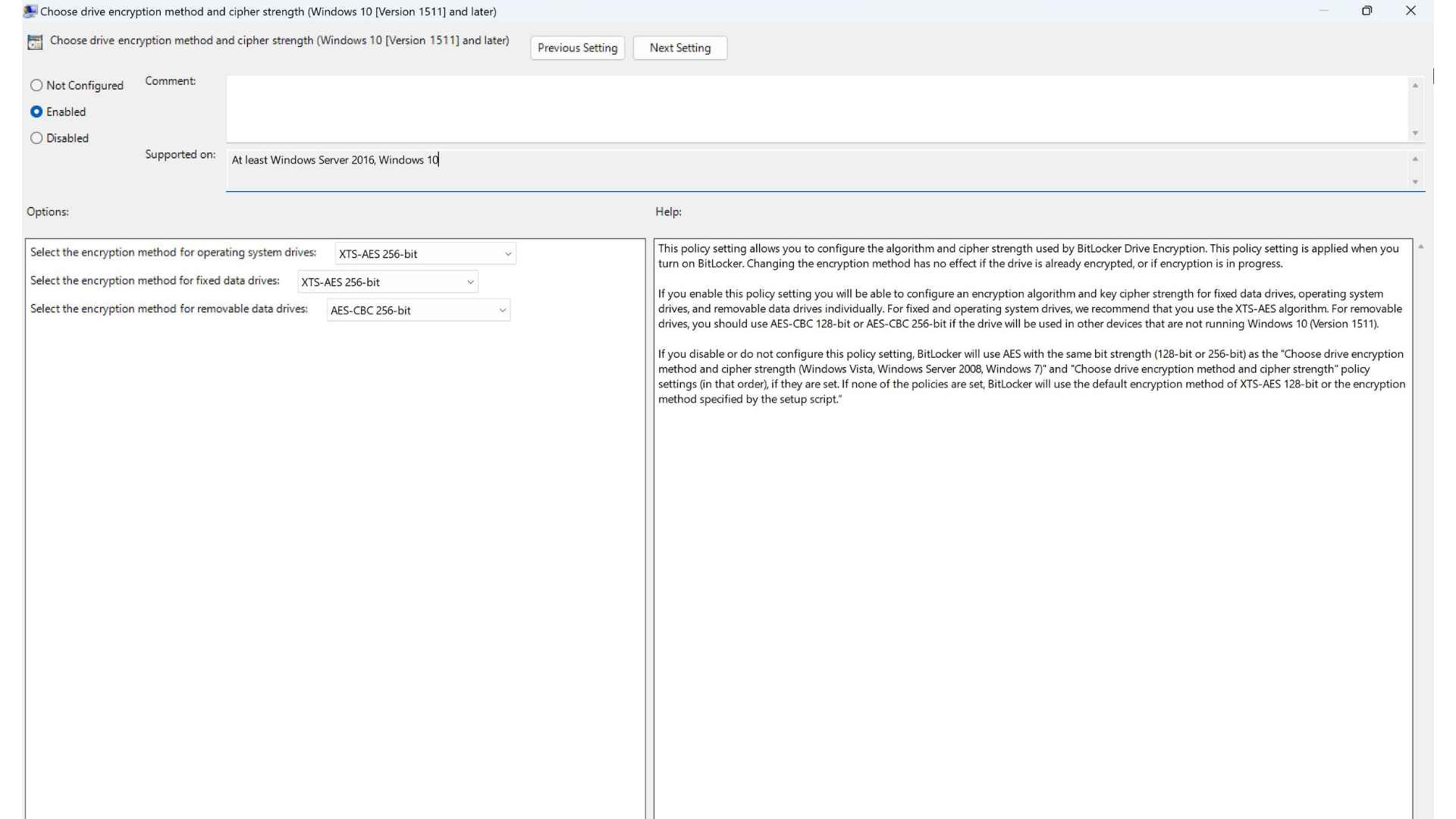Screen dimensions: 1456x819
Task: Select AES-CBC 256-bit for removable data drives
Action: pyautogui.click(x=415, y=309)
